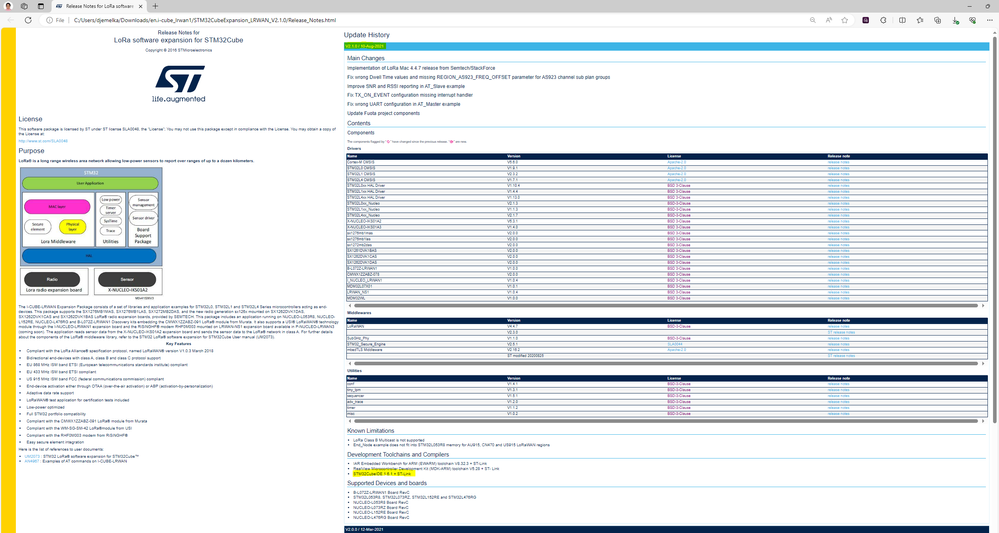Image resolution: width=999 pixels, height=533 pixels.
Task: Open the UM2073 user manual link
Action: [32, 457]
